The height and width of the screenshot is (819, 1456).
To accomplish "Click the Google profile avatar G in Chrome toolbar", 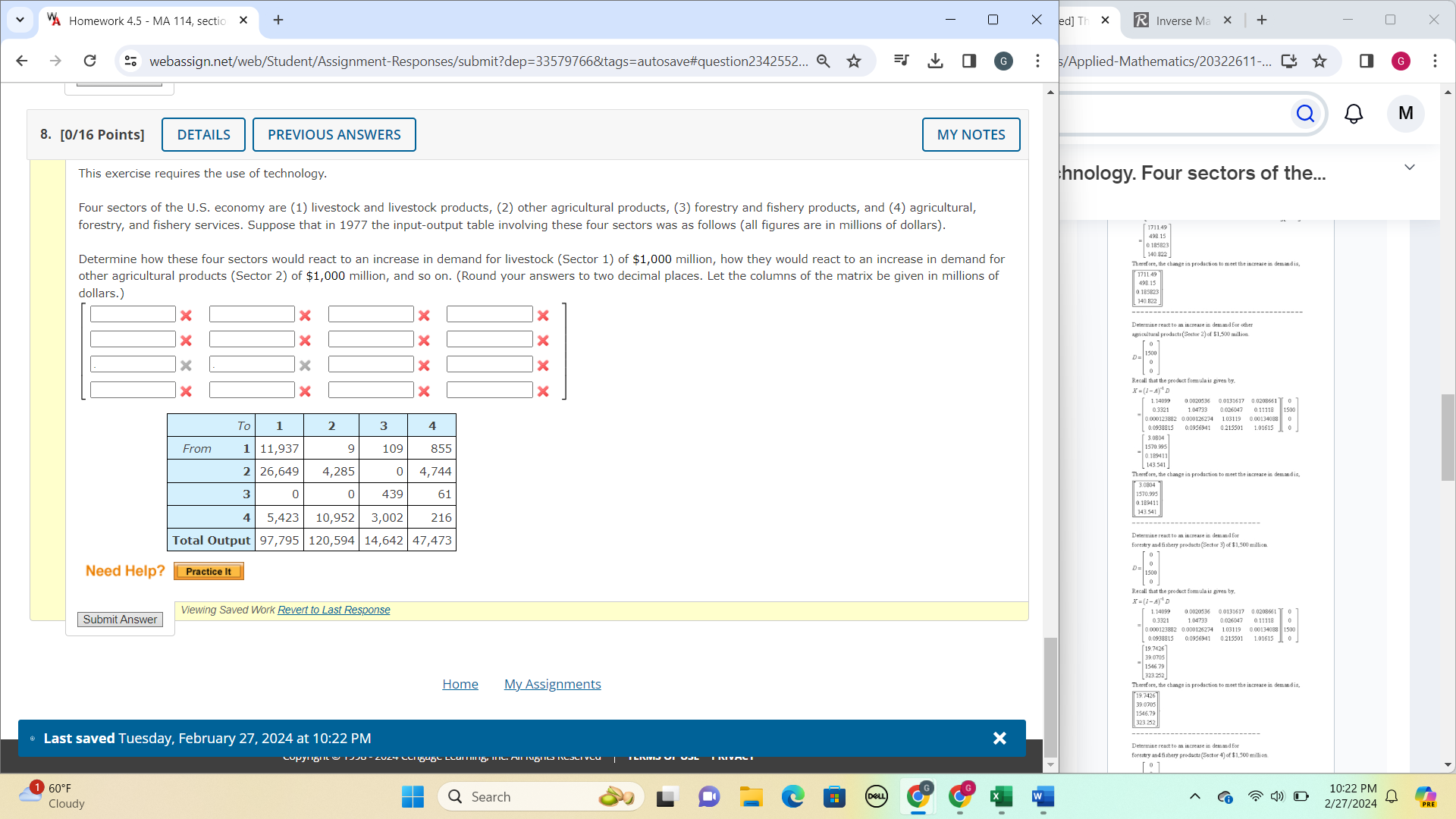I will pyautogui.click(x=1003, y=61).
